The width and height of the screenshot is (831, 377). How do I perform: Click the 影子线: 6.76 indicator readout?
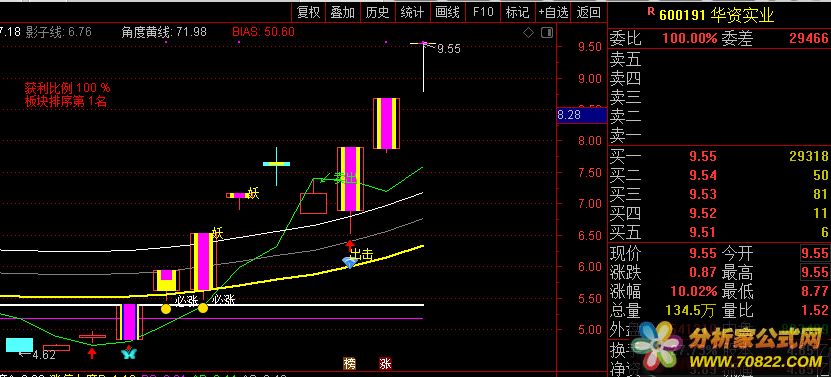point(58,32)
